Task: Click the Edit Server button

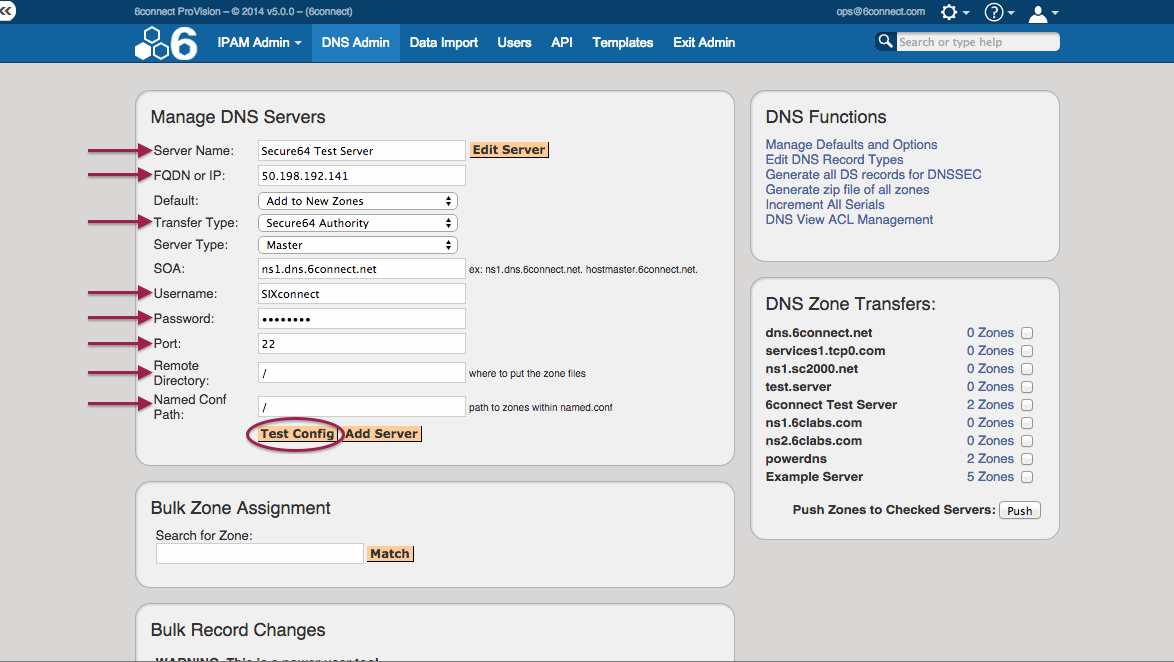Action: (x=509, y=150)
